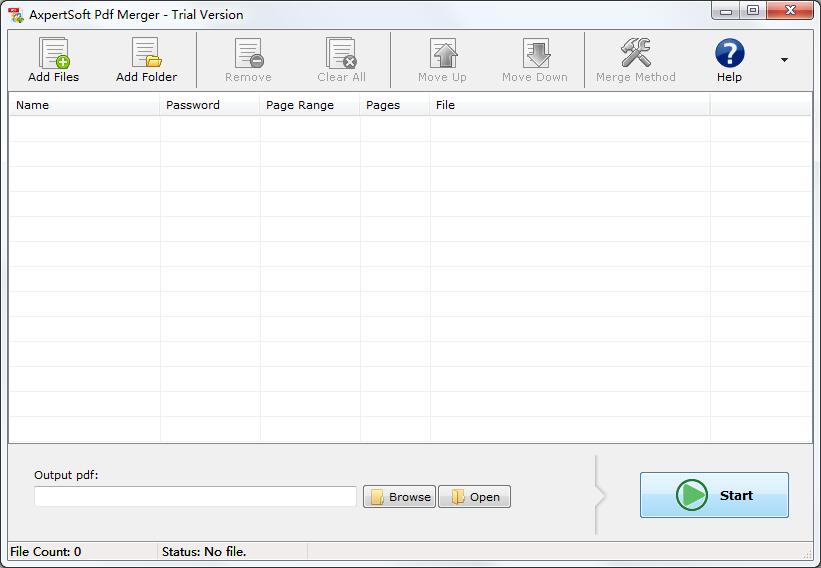Click the File column header

pyautogui.click(x=570, y=105)
